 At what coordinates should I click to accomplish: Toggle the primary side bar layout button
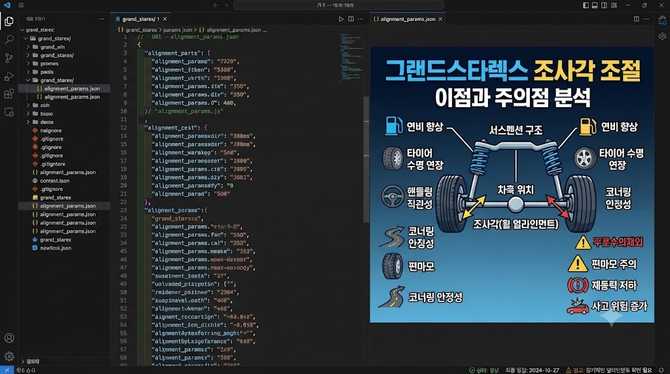tap(586, 5)
